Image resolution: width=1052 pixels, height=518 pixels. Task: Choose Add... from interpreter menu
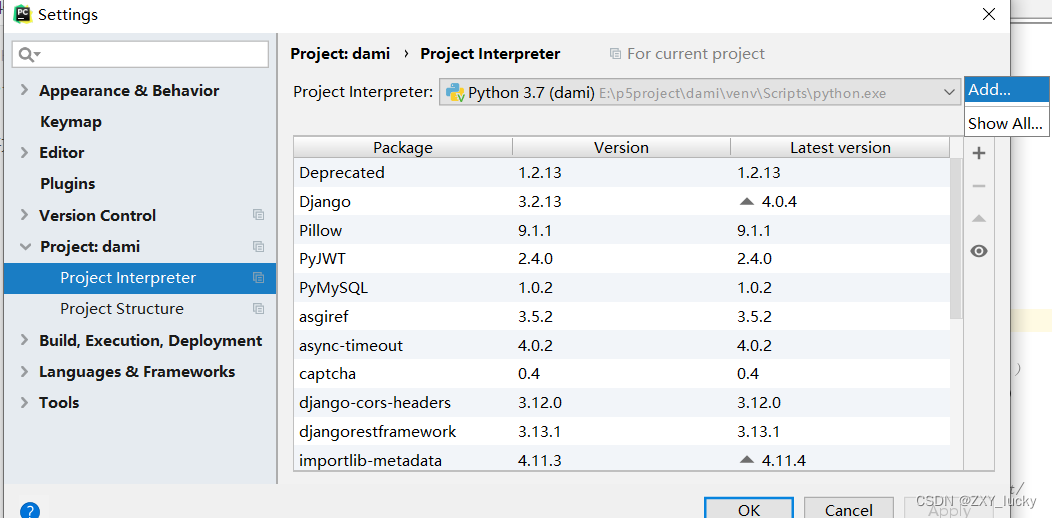1007,90
